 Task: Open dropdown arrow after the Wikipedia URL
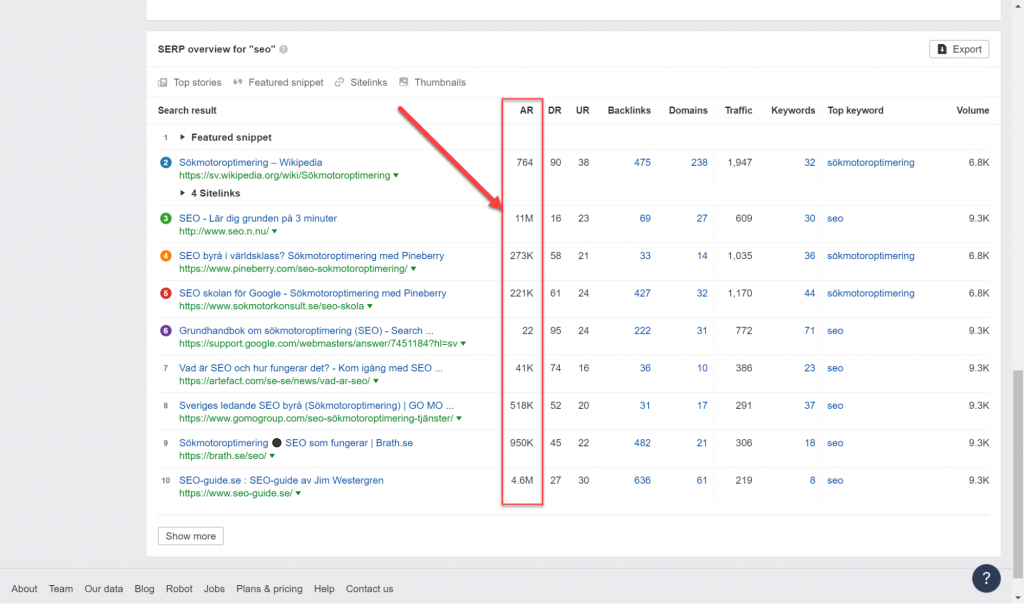tap(396, 176)
